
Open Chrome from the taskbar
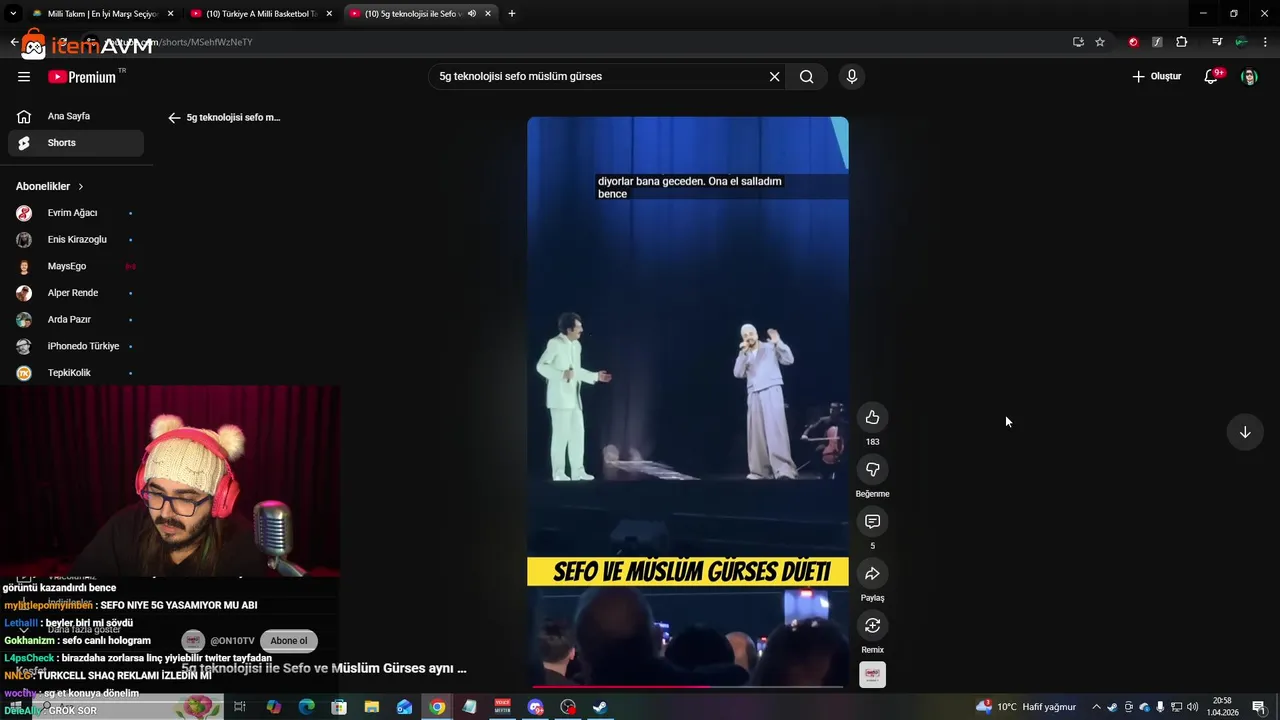(437, 707)
